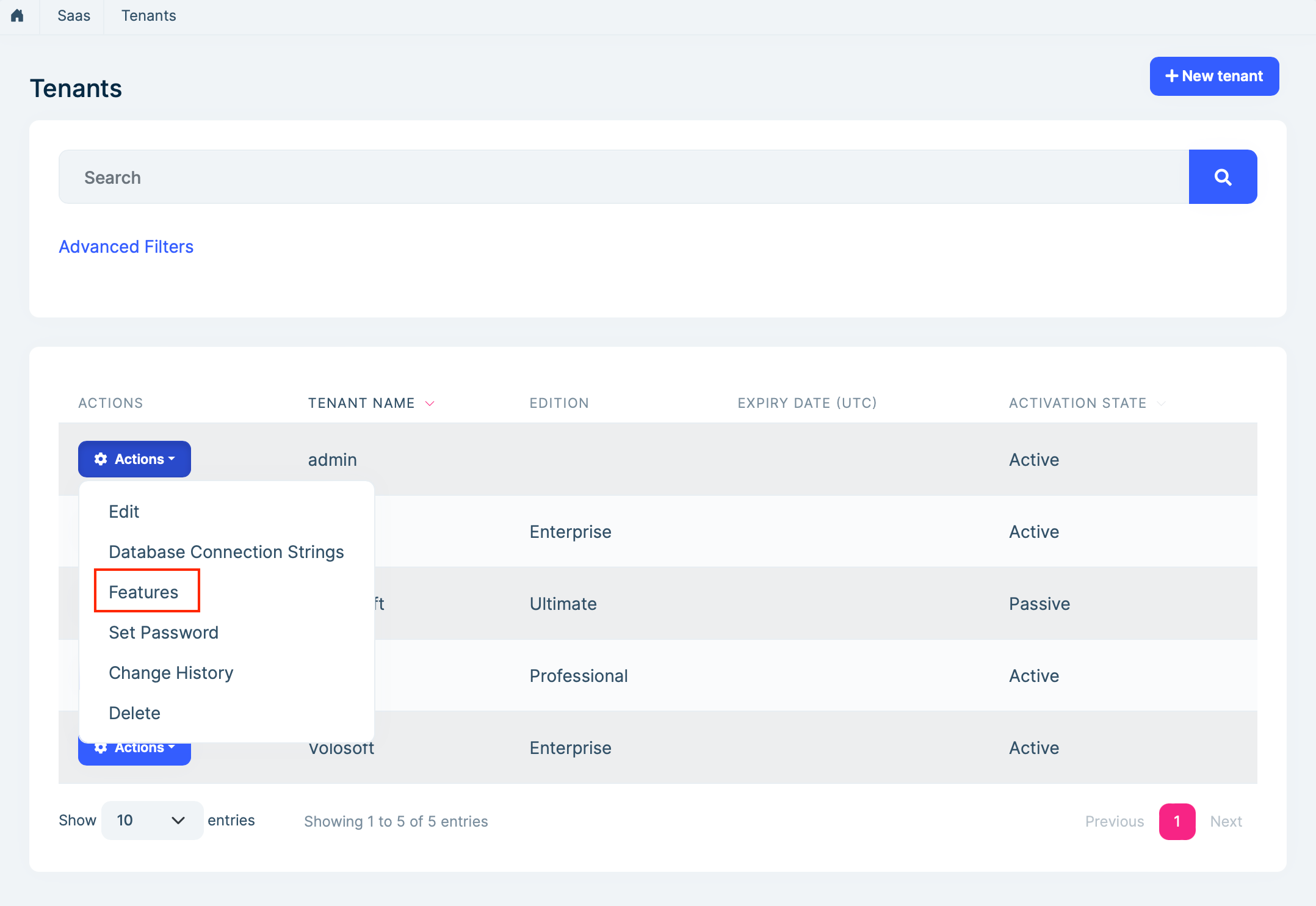Image resolution: width=1316 pixels, height=906 pixels.
Task: Select Set Password menu option
Action: pos(163,632)
